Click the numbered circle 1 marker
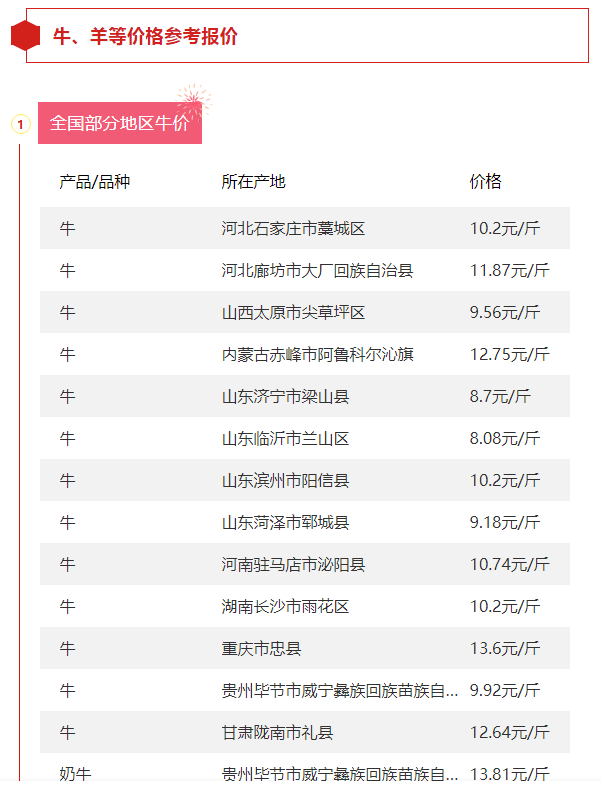601x787 pixels. pyautogui.click(x=20, y=124)
